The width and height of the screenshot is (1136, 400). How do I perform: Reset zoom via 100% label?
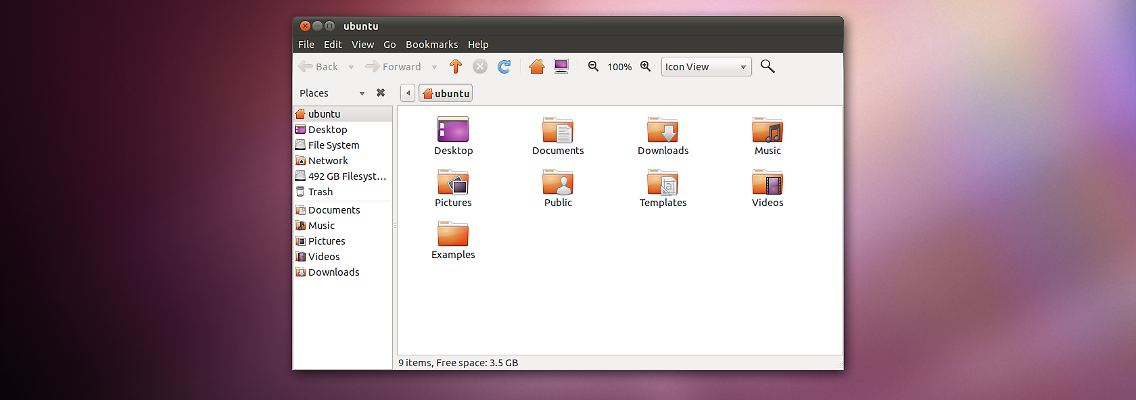click(x=619, y=67)
